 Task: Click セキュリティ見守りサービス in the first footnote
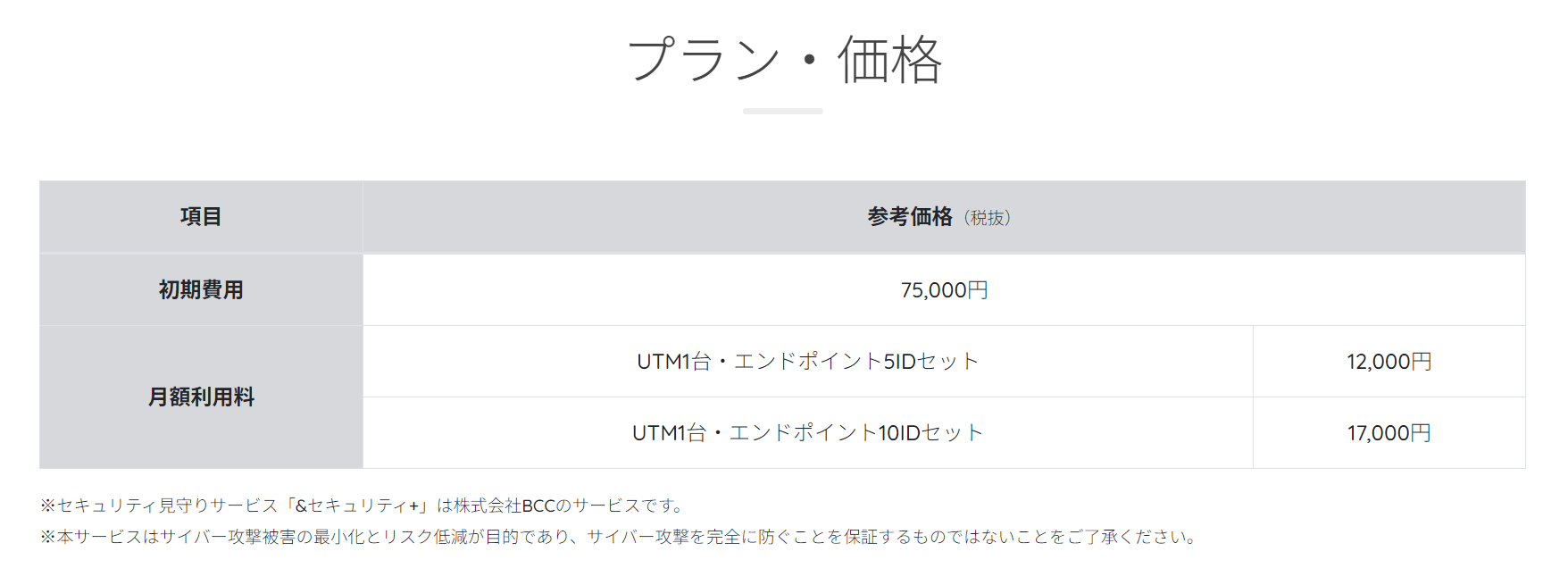(167, 506)
